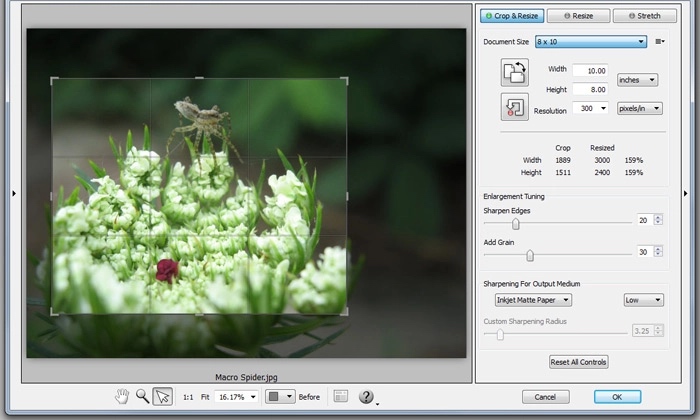Click the Sharpen Edges slider handle

pyautogui.click(x=516, y=223)
